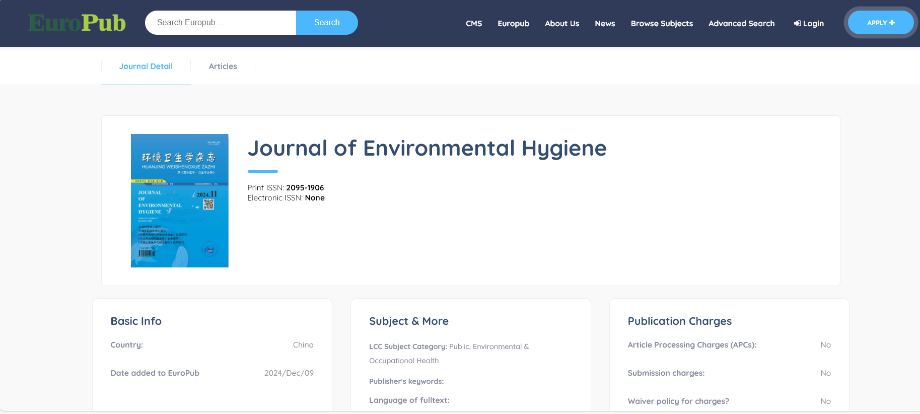Click the date added 2024/Dec/09
The image size is (920, 414).
pos(289,373)
